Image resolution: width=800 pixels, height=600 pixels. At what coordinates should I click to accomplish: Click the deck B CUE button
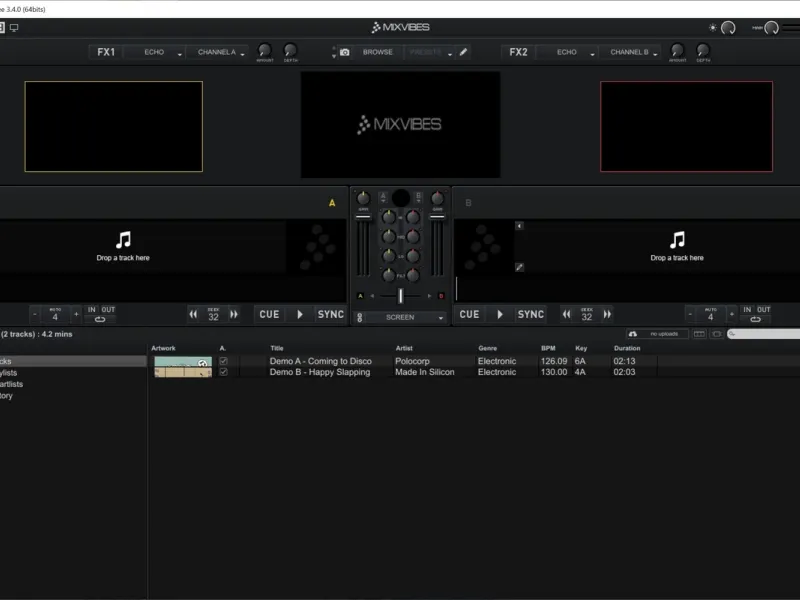[469, 314]
